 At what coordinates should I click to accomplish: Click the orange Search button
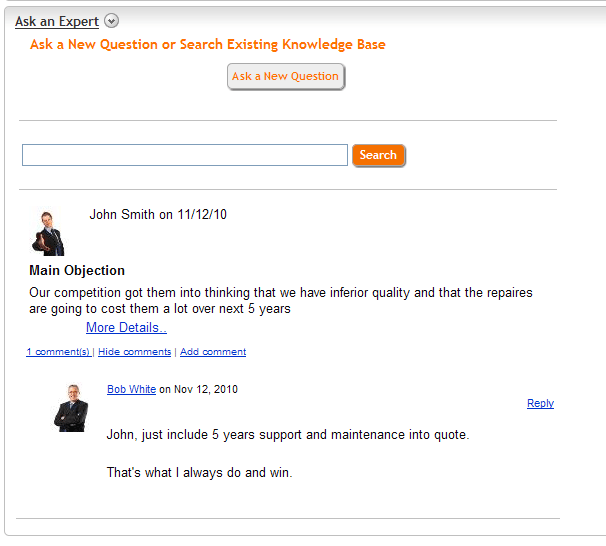(378, 155)
